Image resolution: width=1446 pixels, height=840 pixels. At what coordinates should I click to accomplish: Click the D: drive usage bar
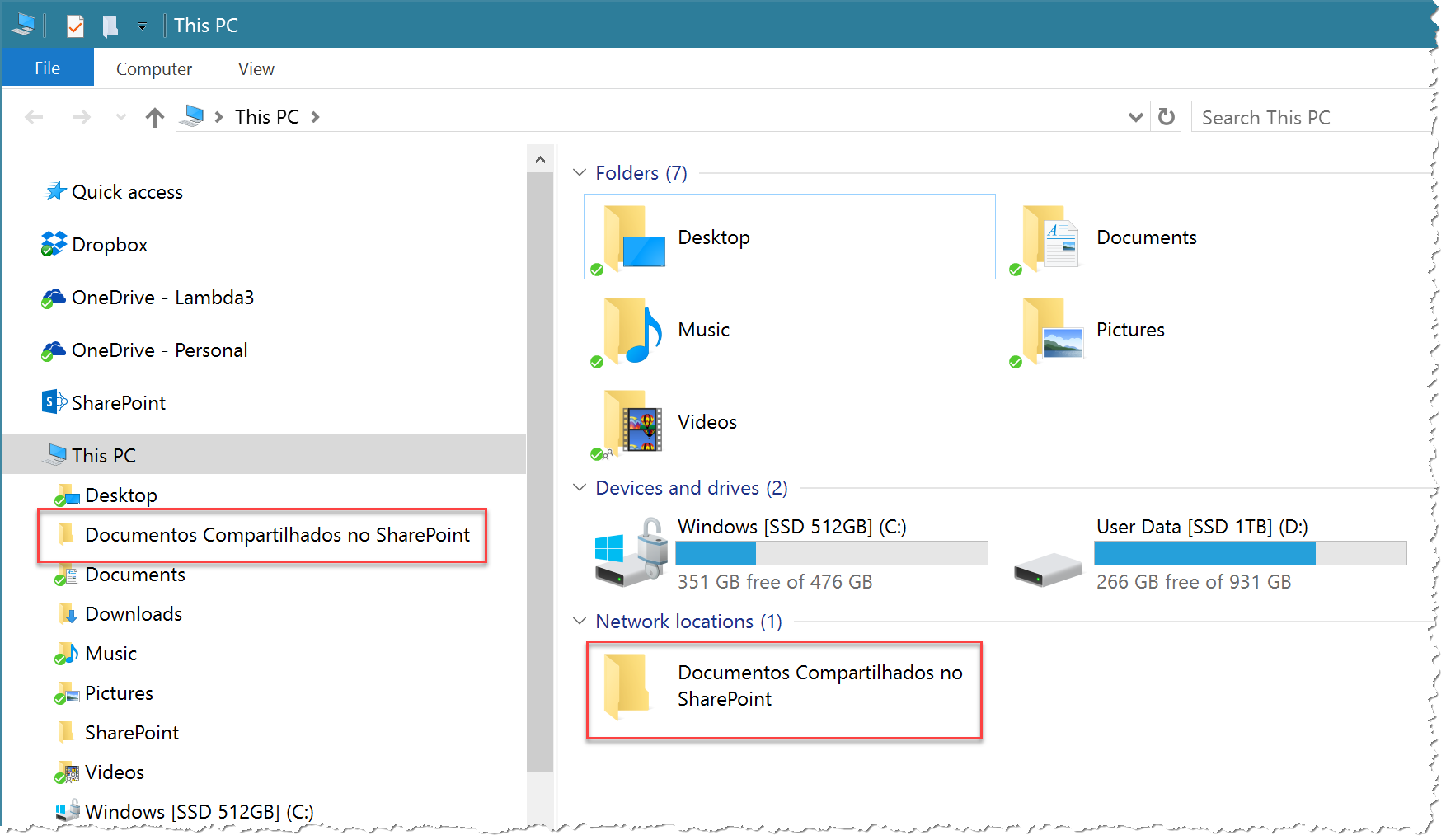[x=1251, y=553]
